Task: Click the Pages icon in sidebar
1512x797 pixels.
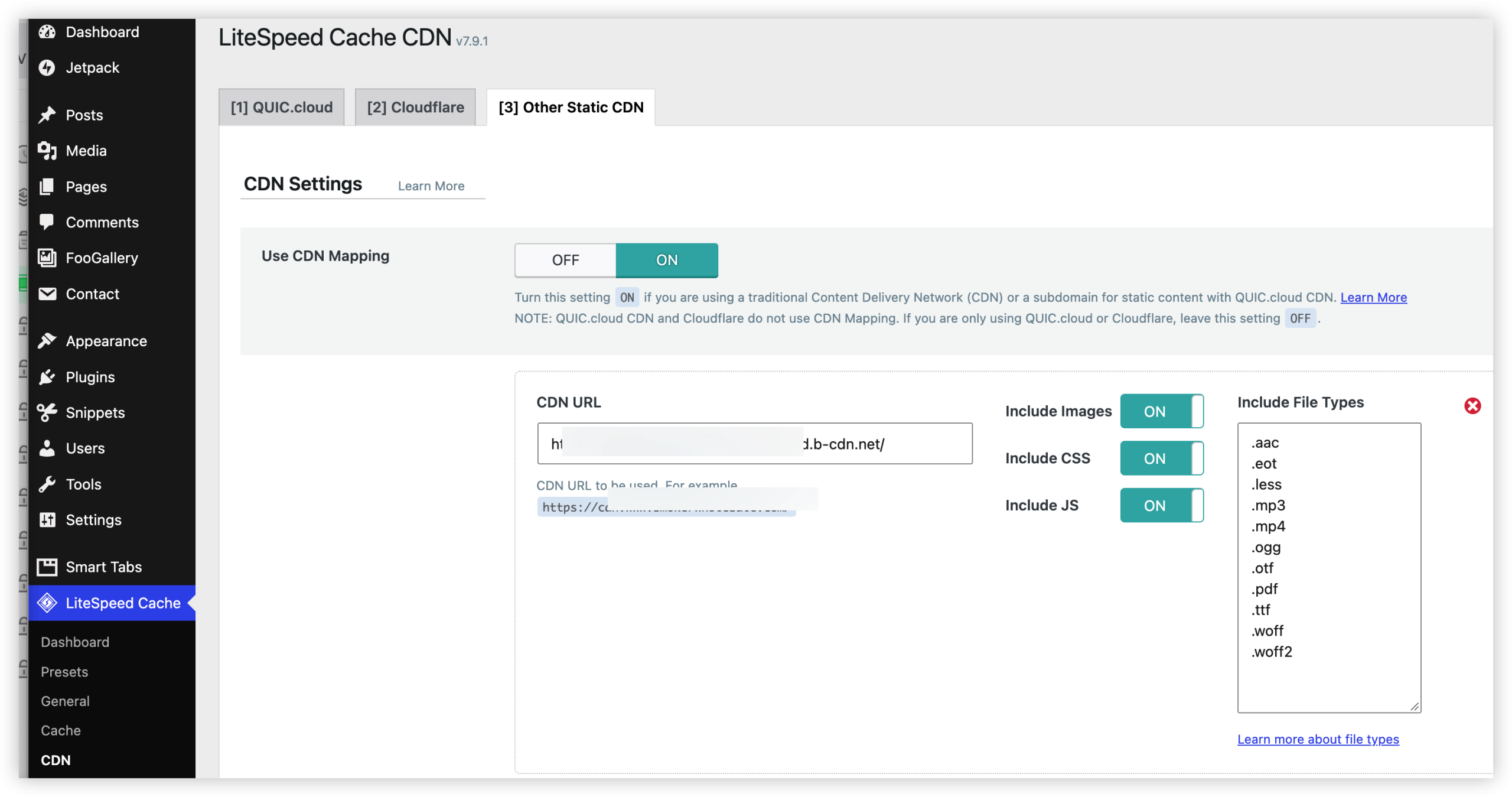Action: point(47,187)
